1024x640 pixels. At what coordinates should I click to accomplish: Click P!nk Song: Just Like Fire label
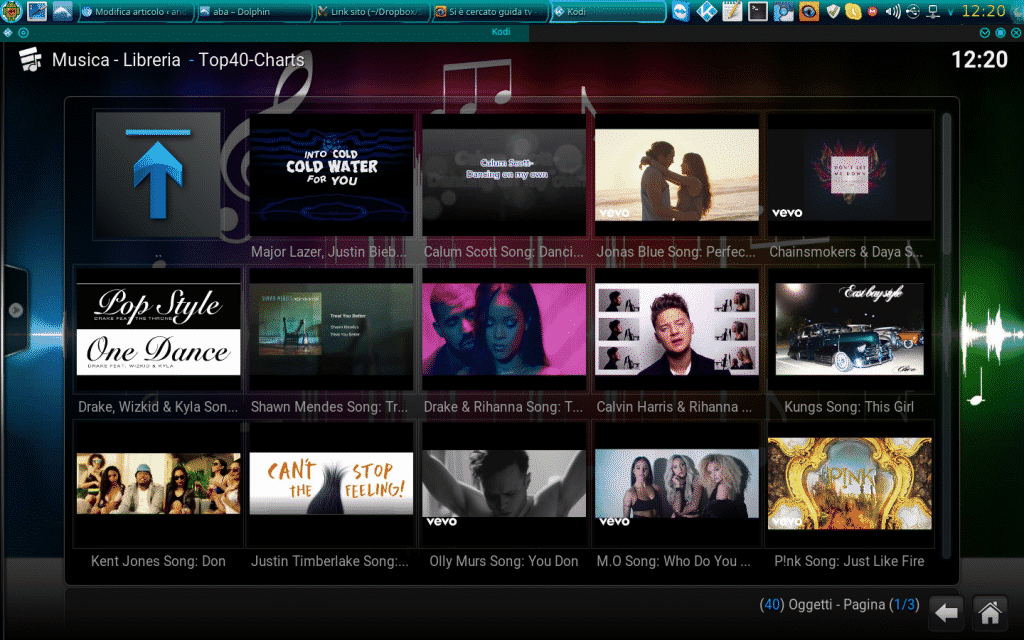click(x=849, y=561)
